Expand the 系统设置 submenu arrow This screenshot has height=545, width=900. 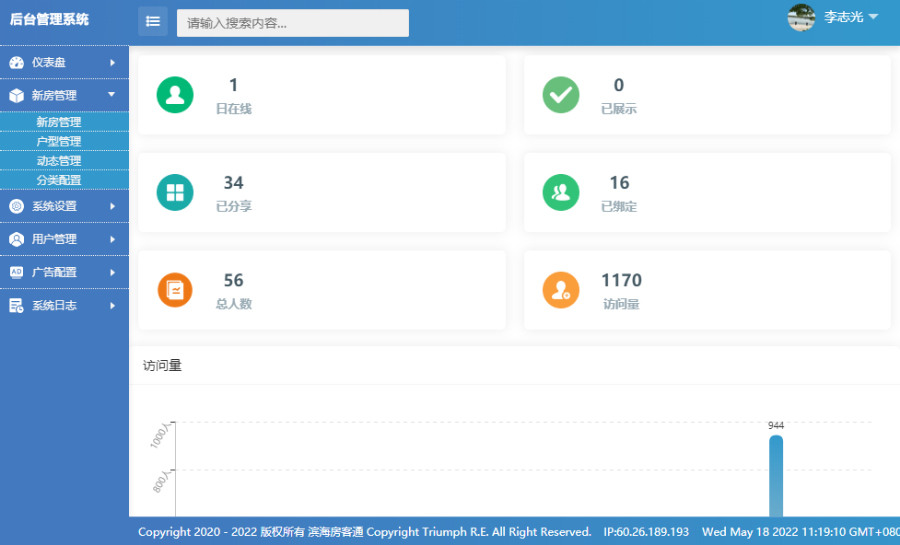coord(112,206)
